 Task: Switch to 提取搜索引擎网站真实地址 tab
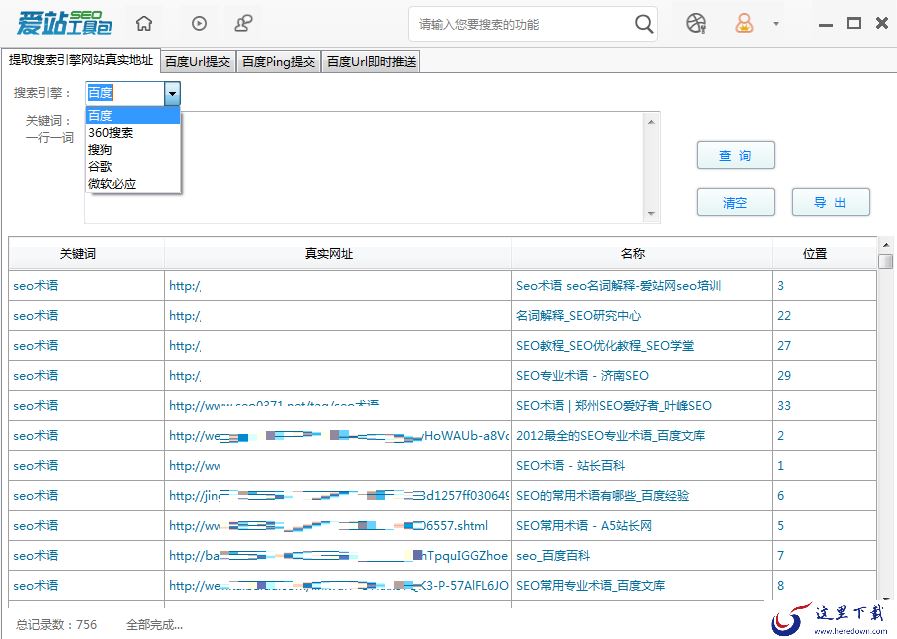tap(81, 60)
